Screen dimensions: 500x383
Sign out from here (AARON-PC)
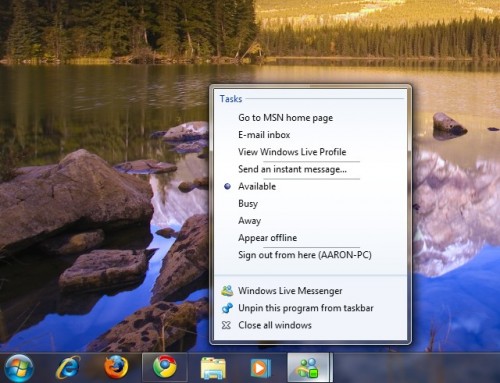pyautogui.click(x=305, y=255)
